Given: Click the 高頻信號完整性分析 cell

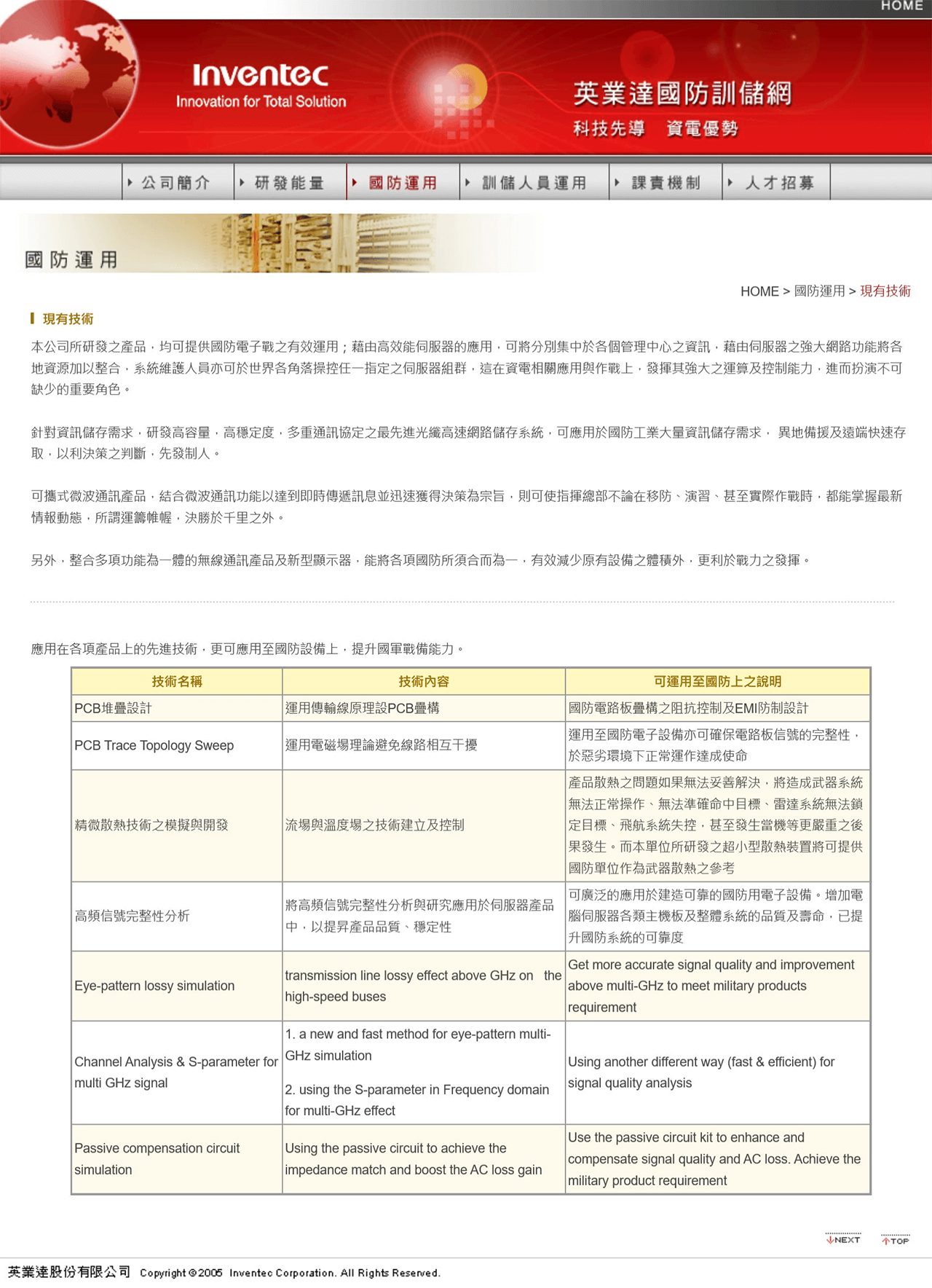Looking at the screenshot, I should coord(177,916).
